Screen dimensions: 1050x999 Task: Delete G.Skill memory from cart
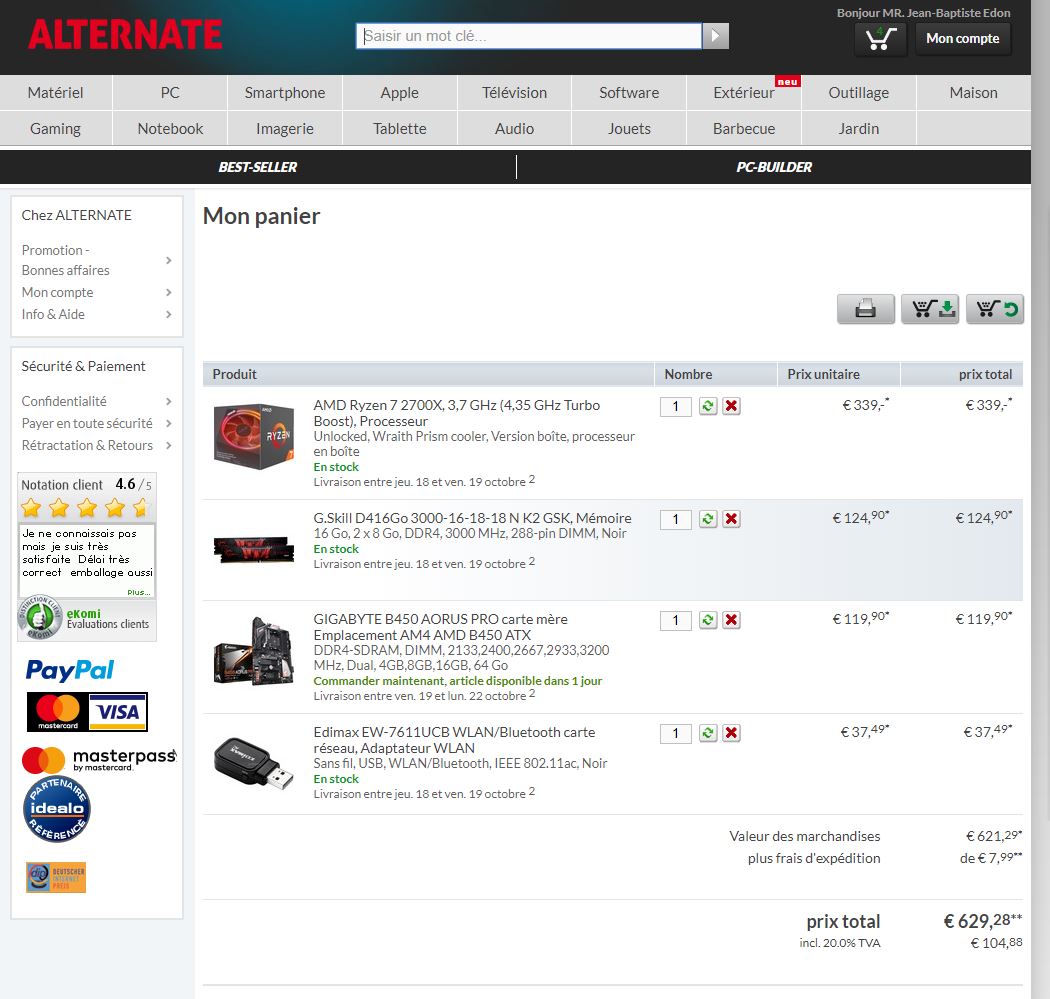[x=731, y=520]
